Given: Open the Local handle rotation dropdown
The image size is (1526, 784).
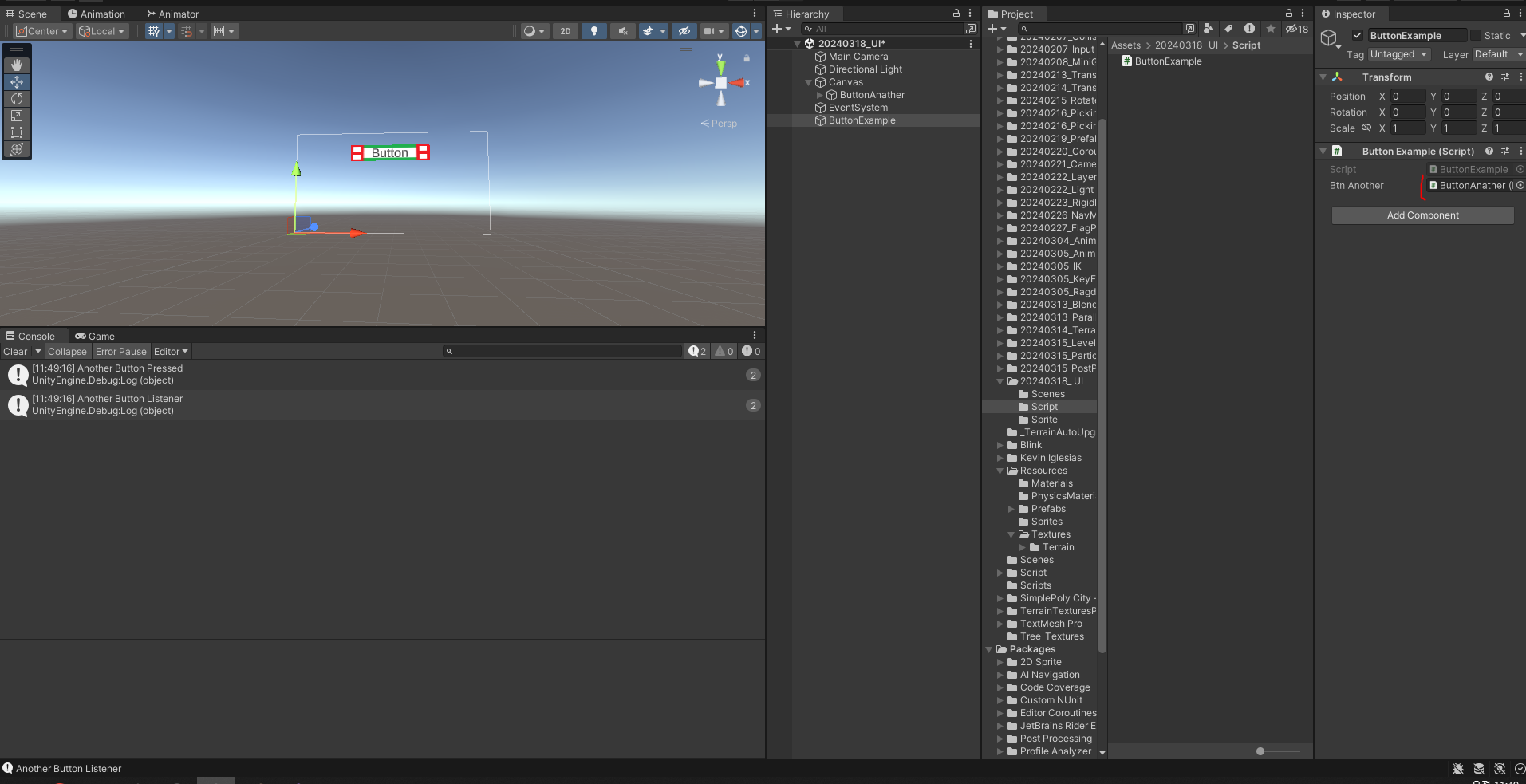Looking at the screenshot, I should (x=103, y=31).
